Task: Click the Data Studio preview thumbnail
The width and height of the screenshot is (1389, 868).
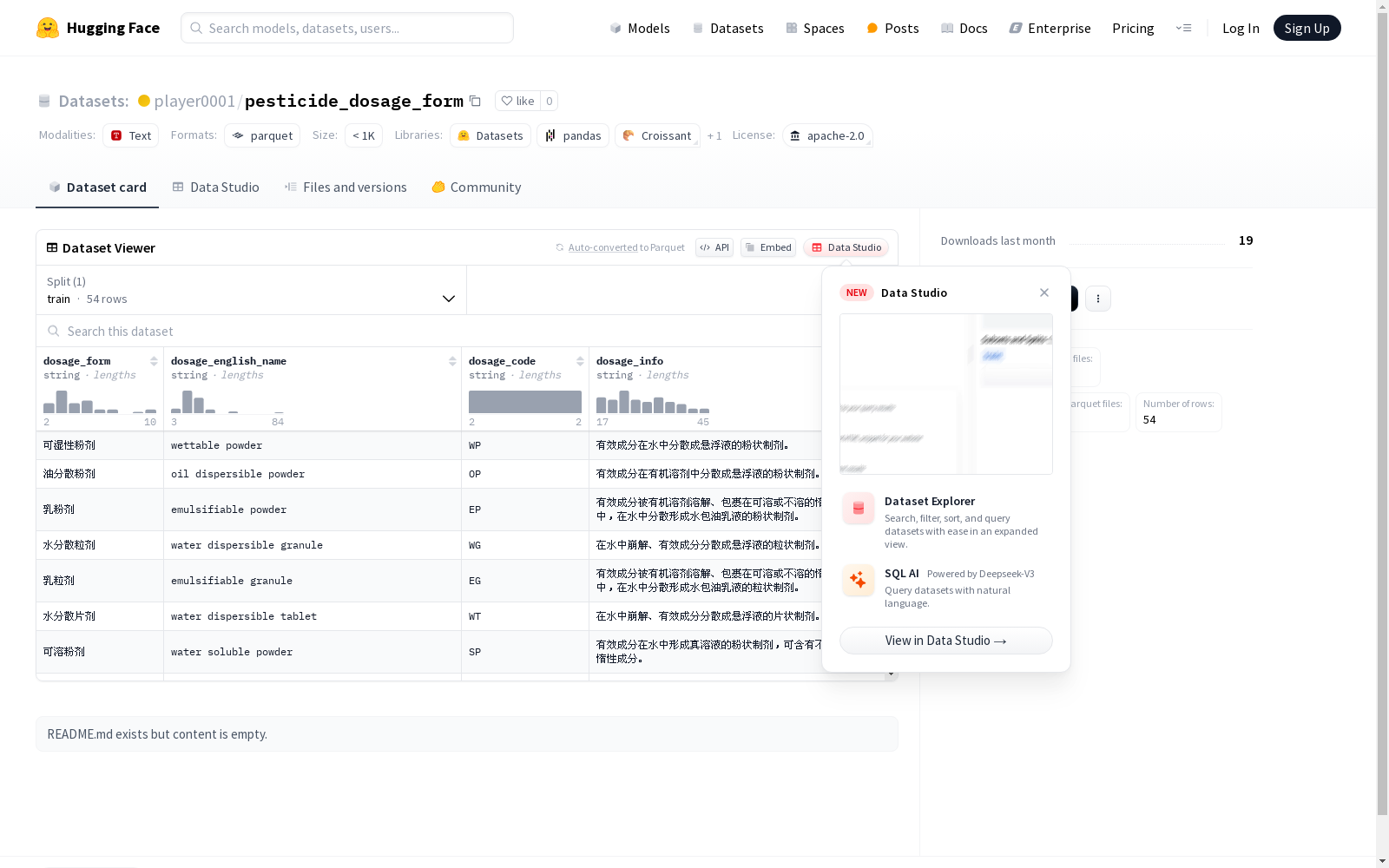Action: click(946, 394)
